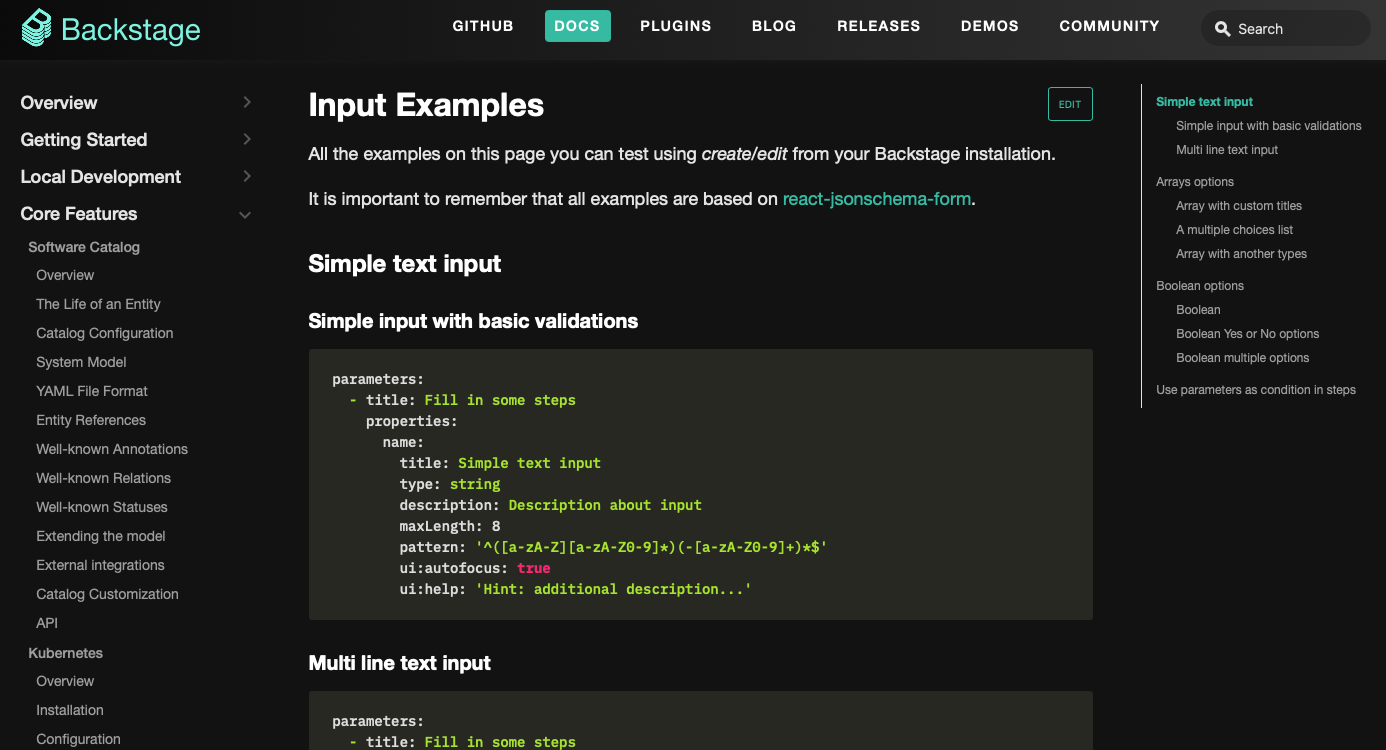The height and width of the screenshot is (750, 1386).
Task: Click the Search input field
Action: coord(1286,29)
